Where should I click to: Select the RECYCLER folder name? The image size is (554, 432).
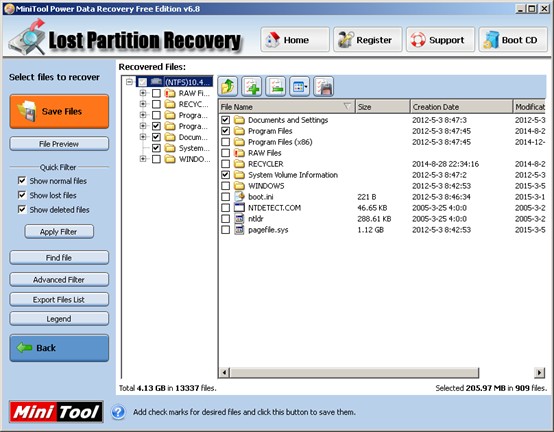(x=266, y=164)
